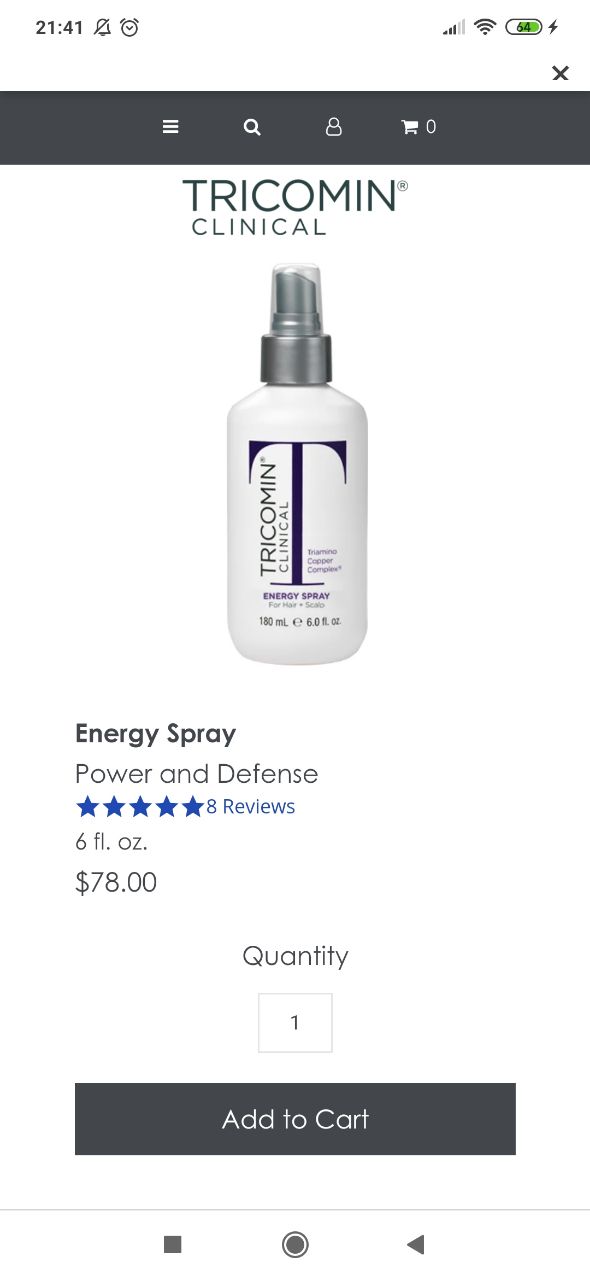Open the hamburger menu icon
This screenshot has width=590, height=1280.
point(171,127)
